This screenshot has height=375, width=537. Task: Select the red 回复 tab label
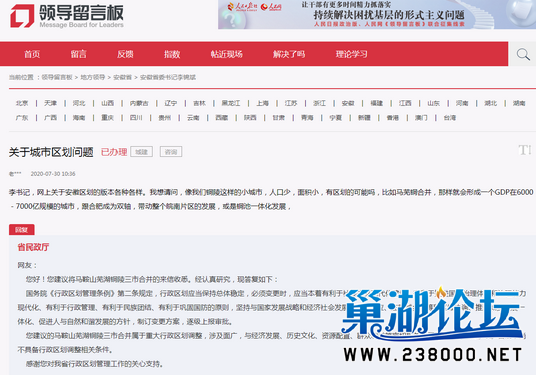[x=22, y=230]
